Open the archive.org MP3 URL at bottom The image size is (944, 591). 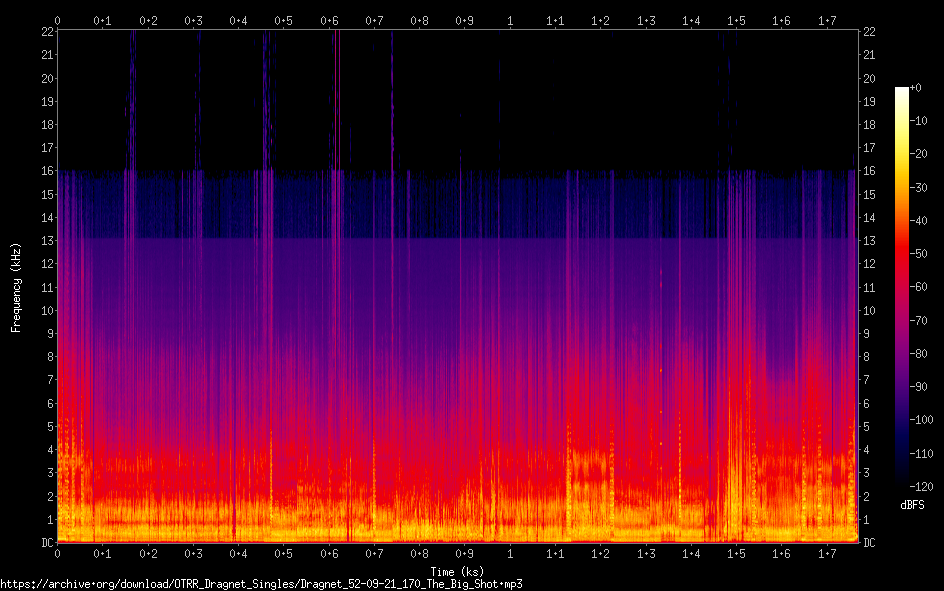point(261,583)
